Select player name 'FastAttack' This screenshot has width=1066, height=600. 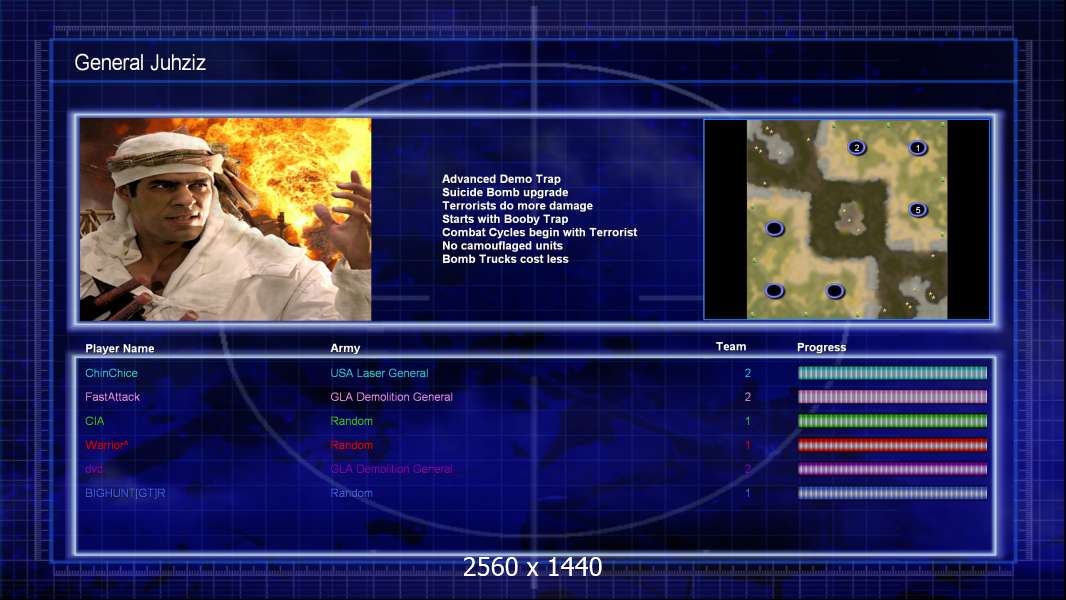(112, 397)
